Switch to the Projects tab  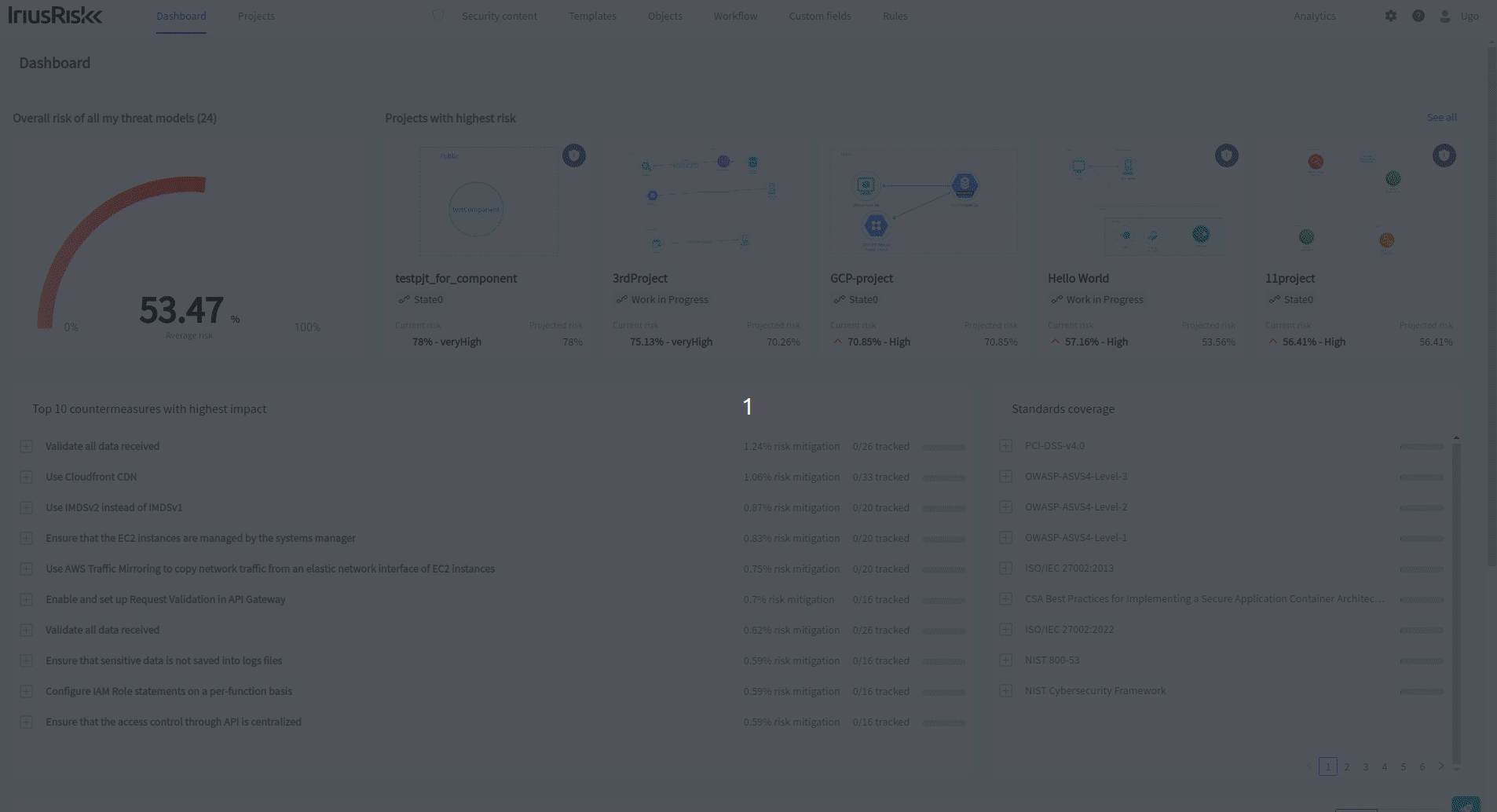pos(256,16)
